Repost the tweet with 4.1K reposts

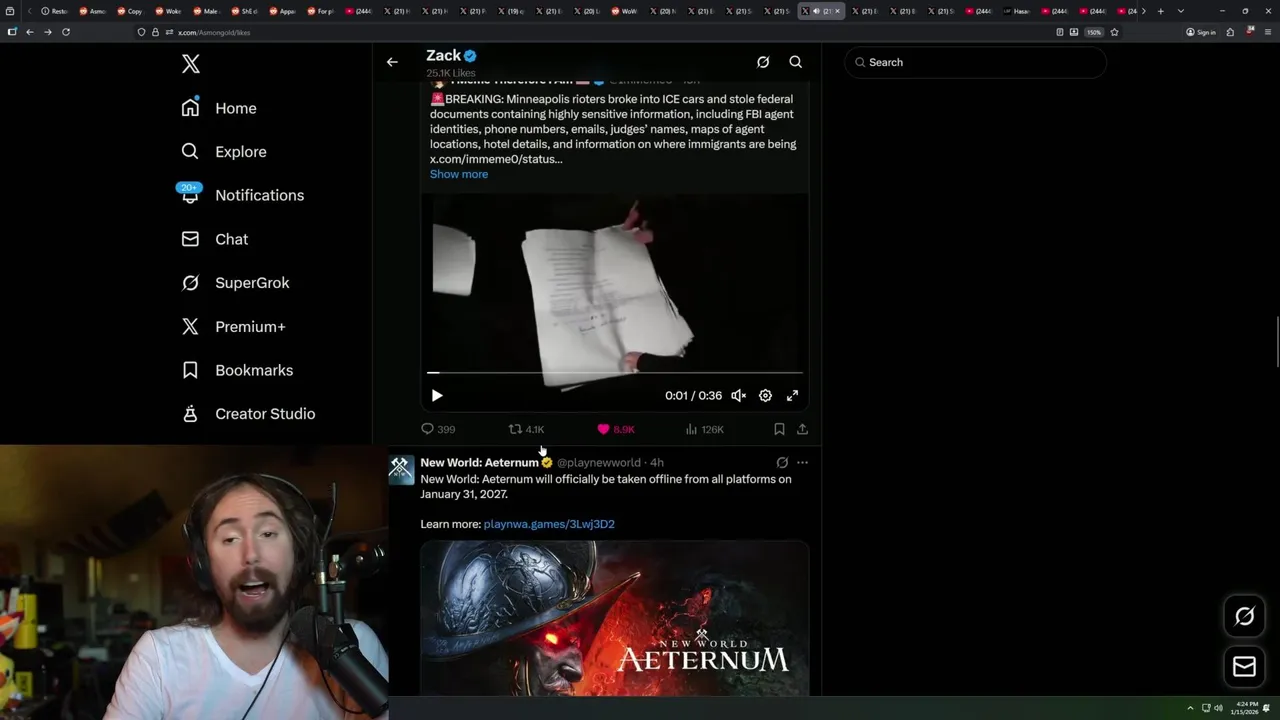click(526, 429)
